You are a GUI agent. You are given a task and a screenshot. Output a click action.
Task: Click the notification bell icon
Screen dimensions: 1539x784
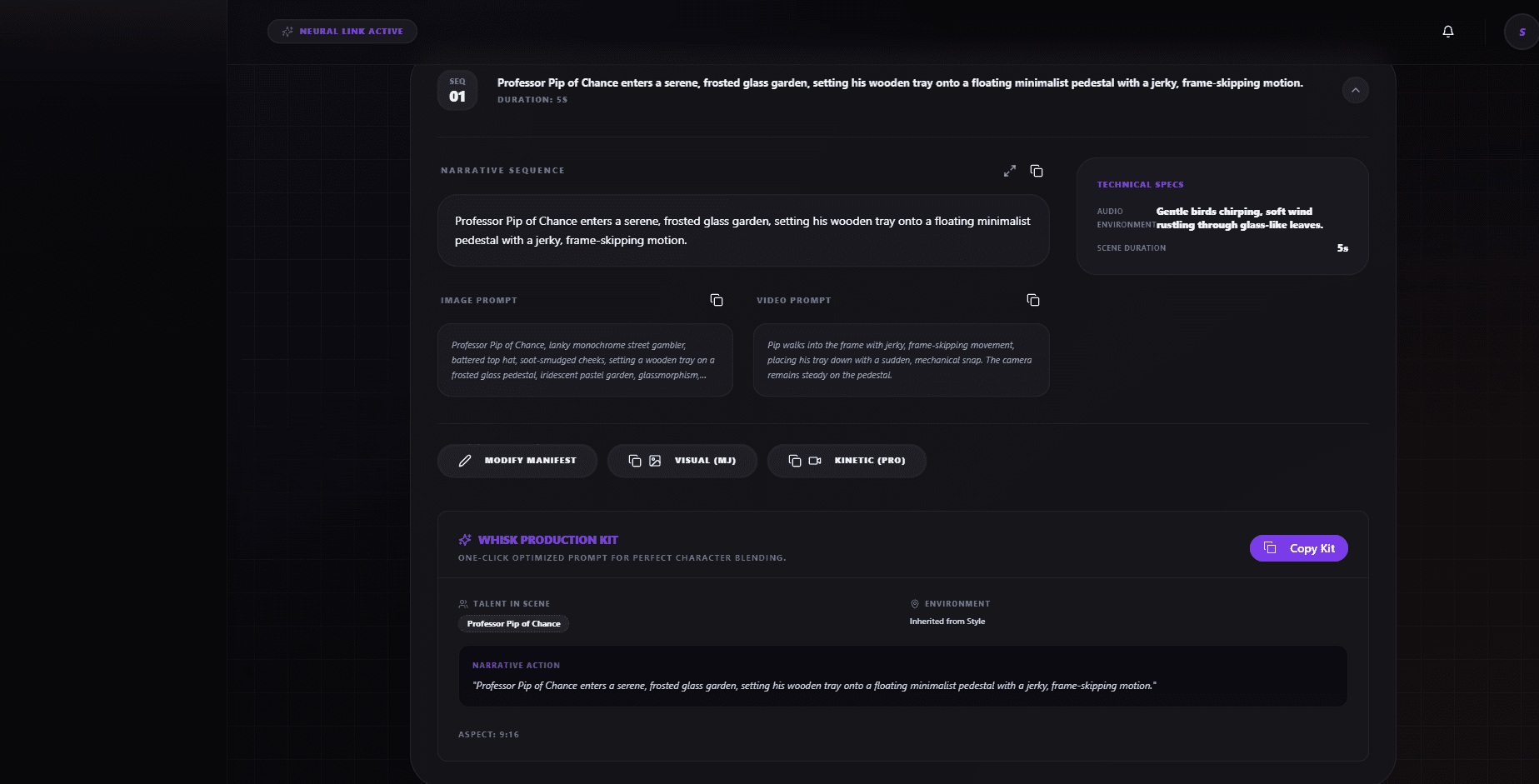tap(1448, 32)
